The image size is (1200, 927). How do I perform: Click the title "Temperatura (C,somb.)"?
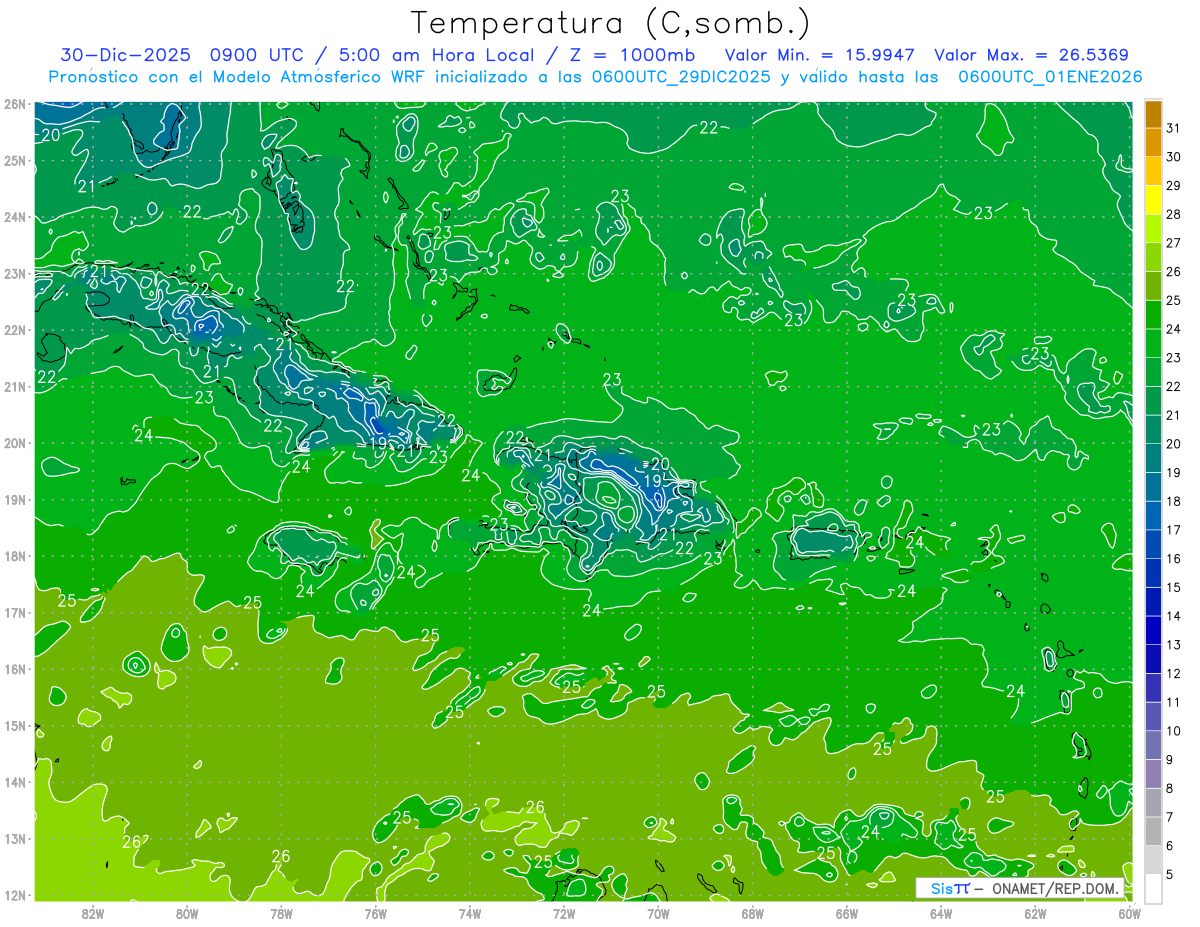611,22
